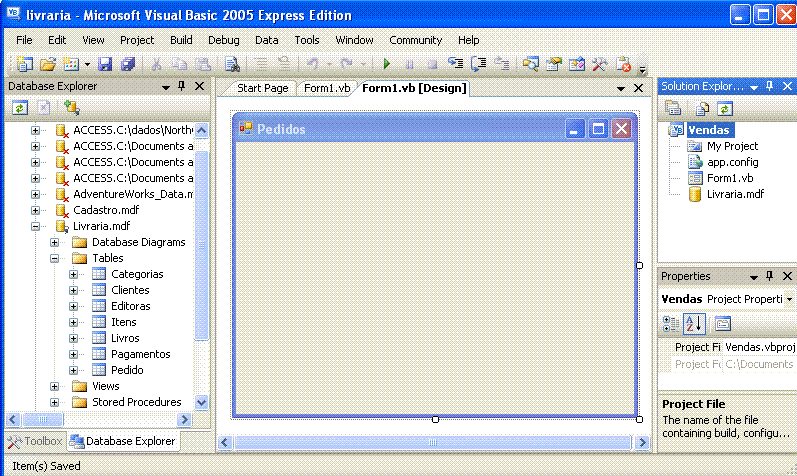This screenshot has width=797, height=476.
Task: Open the File menu
Action: click(24, 40)
